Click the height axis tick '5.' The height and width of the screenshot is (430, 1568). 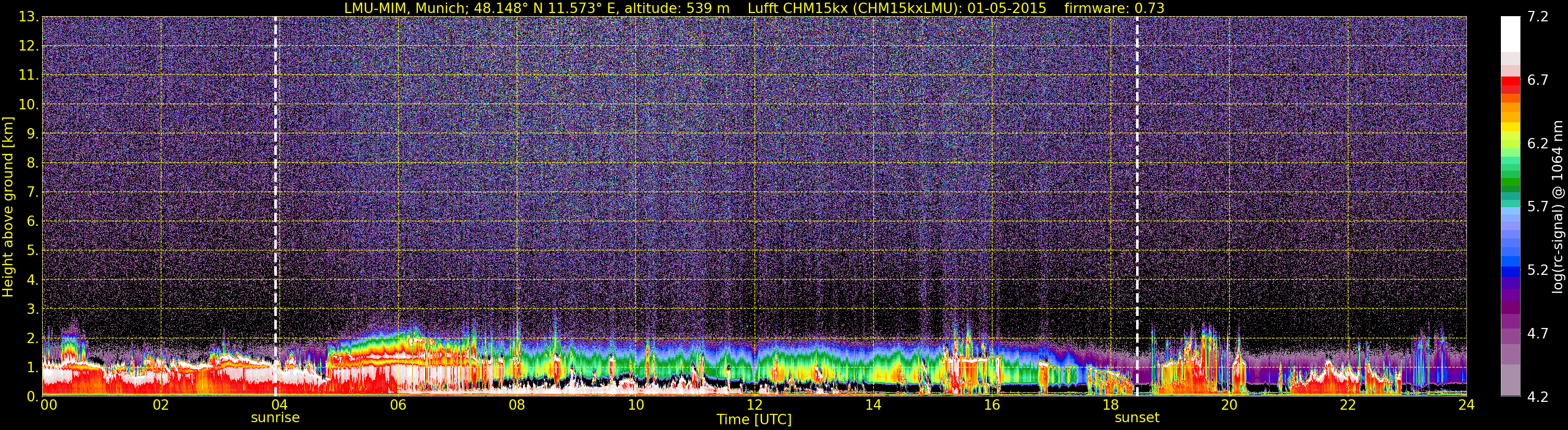[33, 250]
